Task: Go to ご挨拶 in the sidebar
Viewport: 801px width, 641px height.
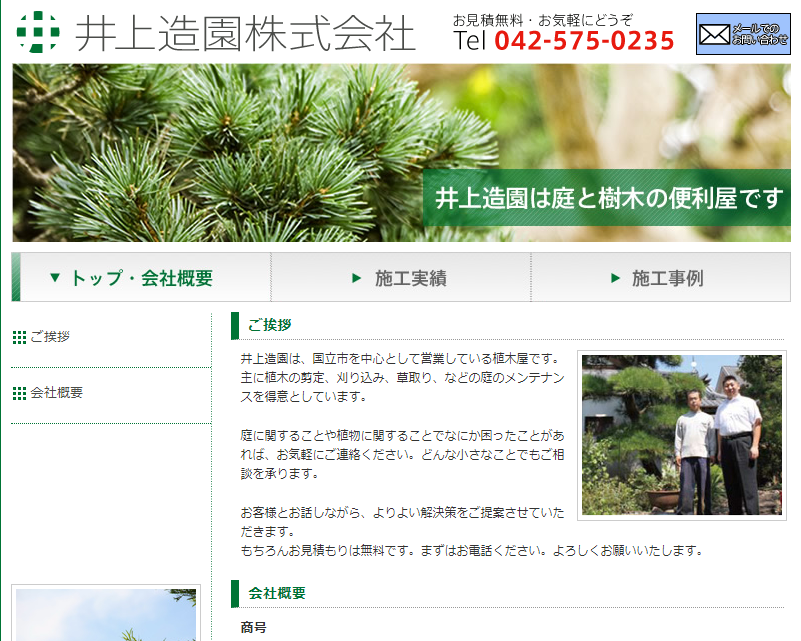Action: (50, 337)
